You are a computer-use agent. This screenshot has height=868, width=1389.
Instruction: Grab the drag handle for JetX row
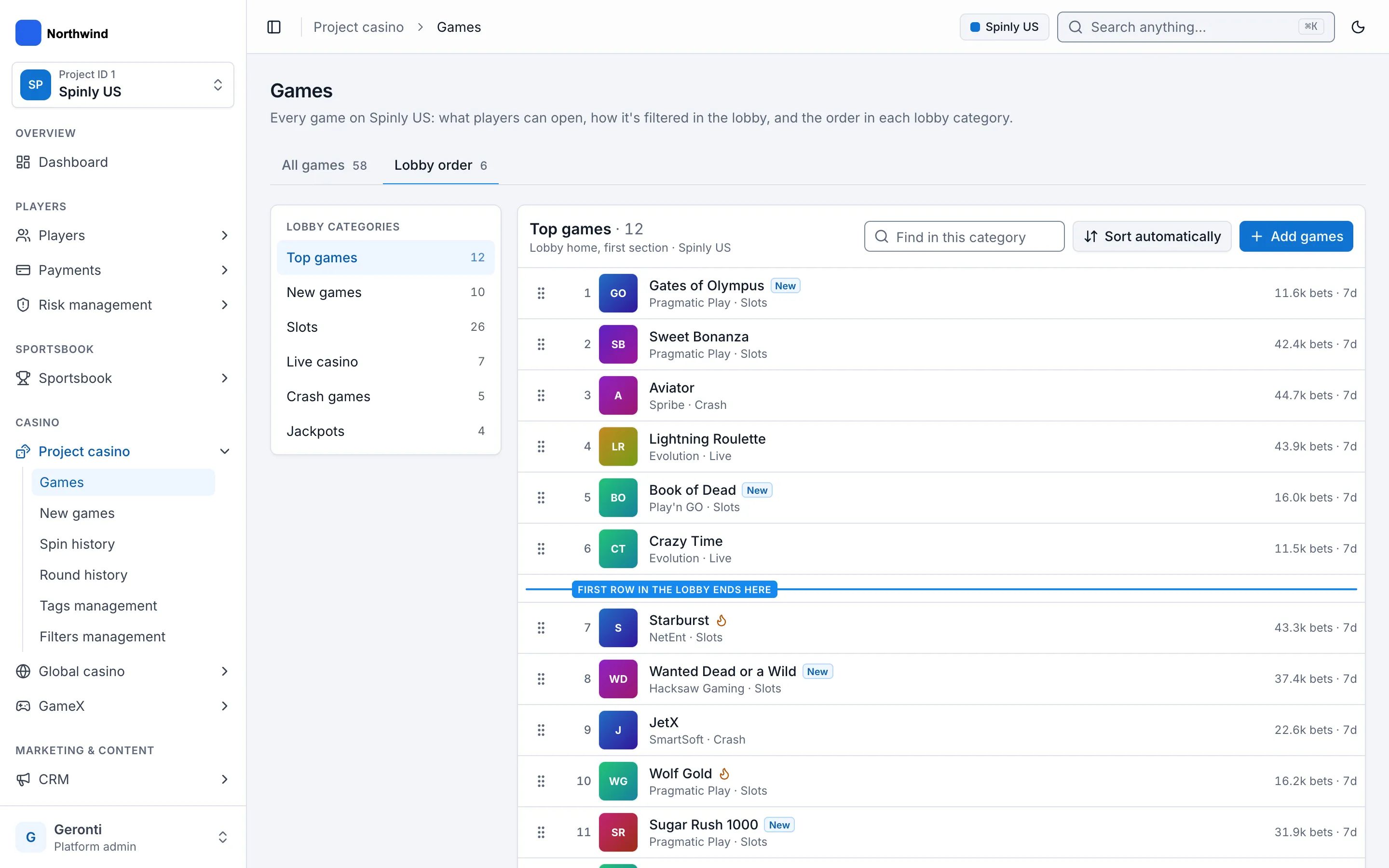tap(541, 730)
